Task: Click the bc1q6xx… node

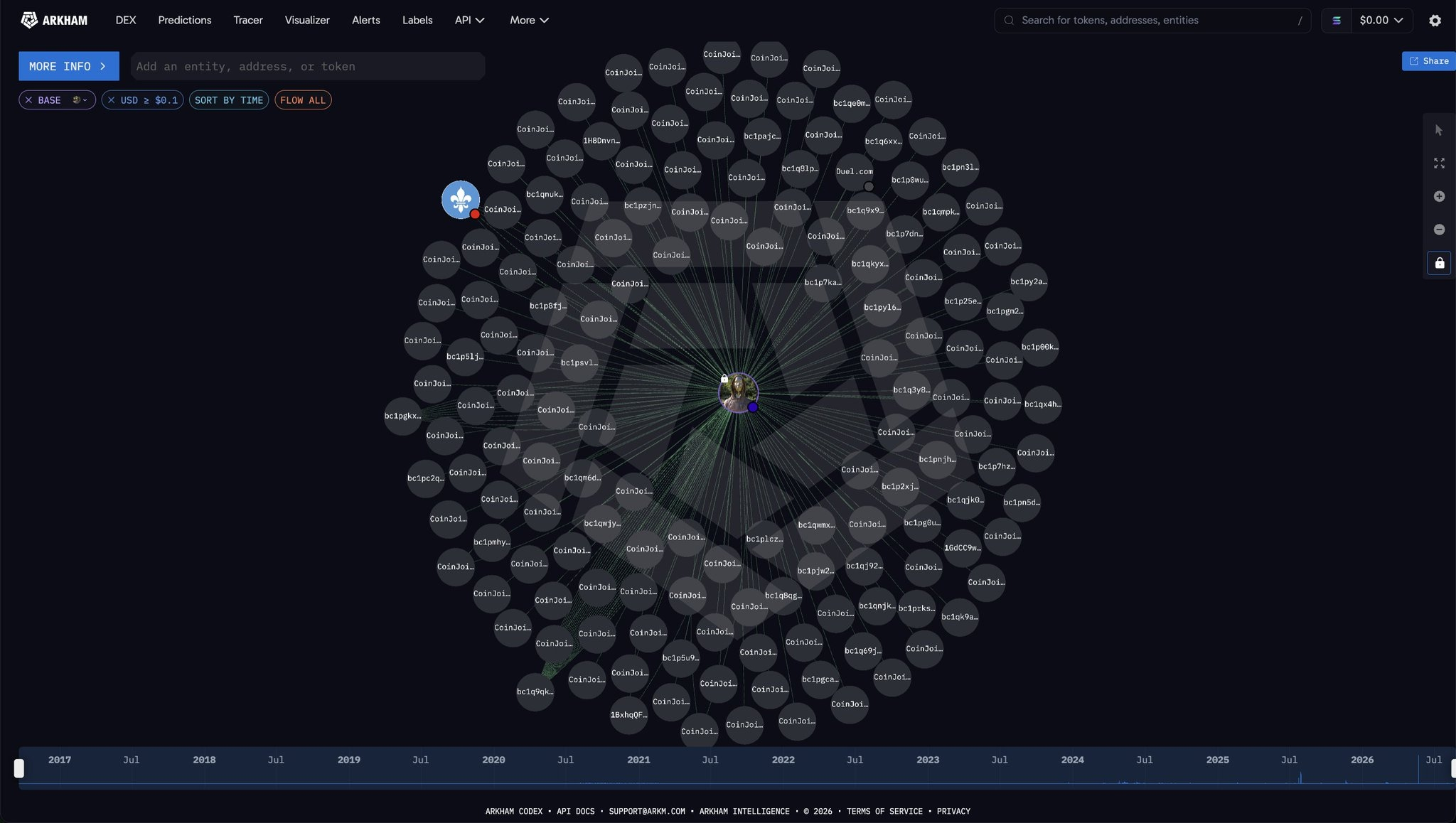Action: [x=883, y=141]
